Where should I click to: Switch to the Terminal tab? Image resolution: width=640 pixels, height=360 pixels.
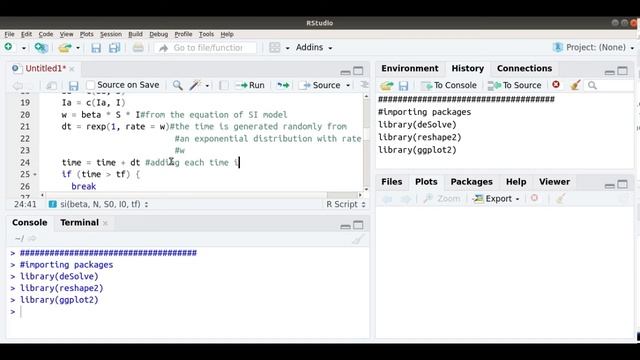pyautogui.click(x=80, y=222)
